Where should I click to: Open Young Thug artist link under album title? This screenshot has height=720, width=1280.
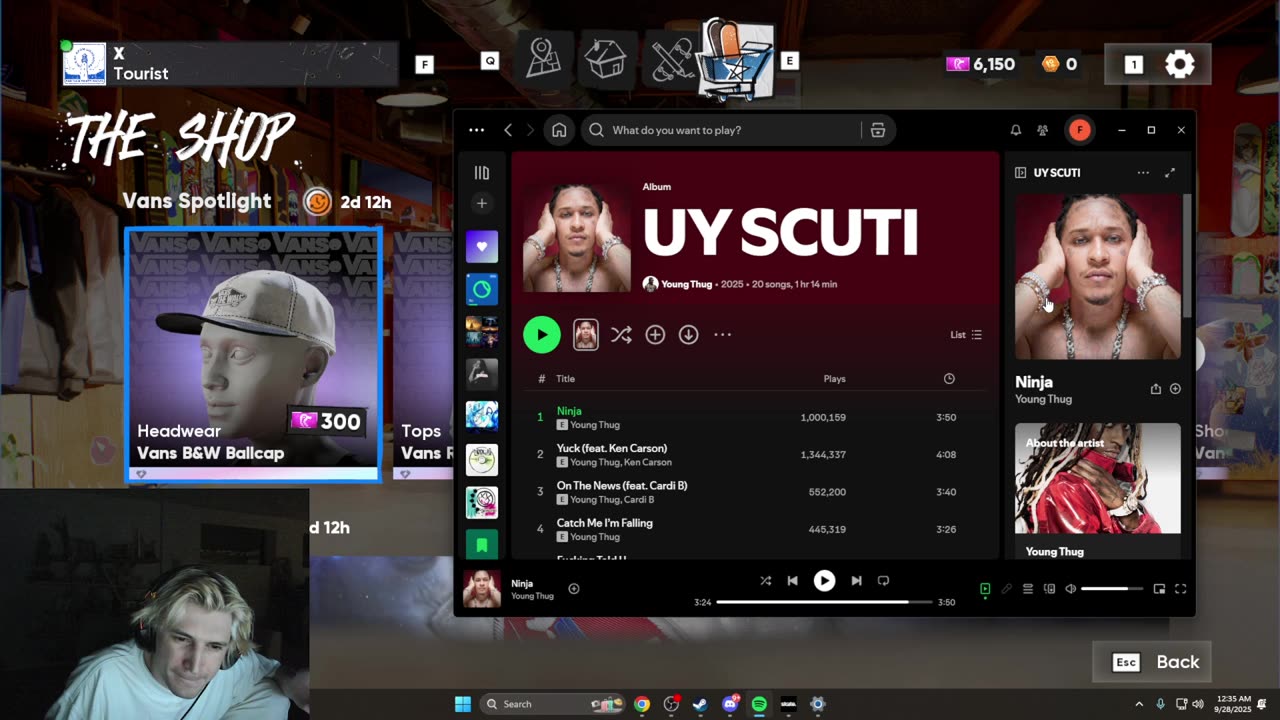[687, 284]
